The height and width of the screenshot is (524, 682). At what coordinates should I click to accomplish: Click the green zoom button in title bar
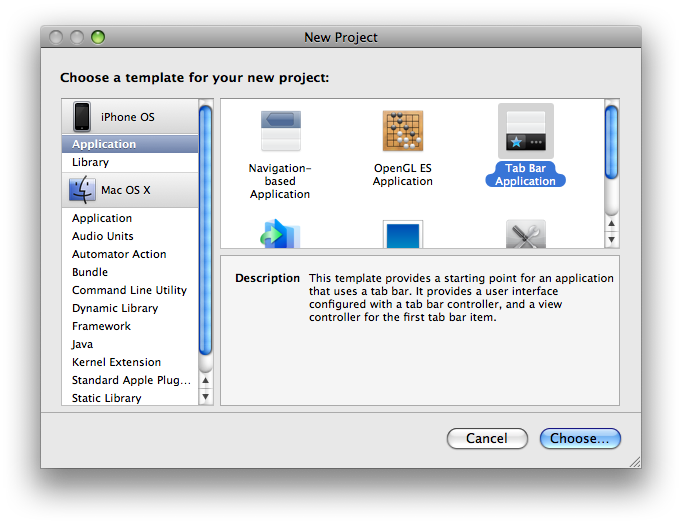98,38
